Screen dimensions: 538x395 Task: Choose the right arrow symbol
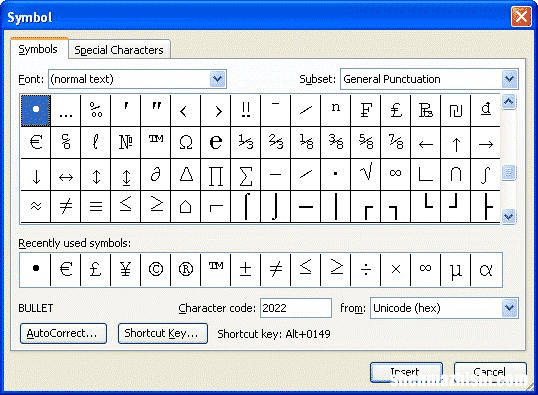click(x=486, y=142)
